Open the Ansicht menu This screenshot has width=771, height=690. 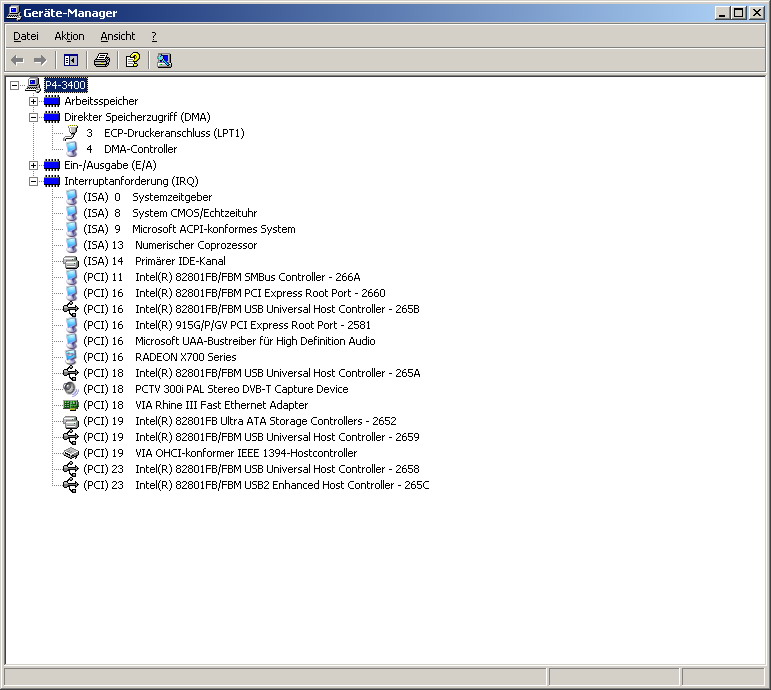[x=118, y=36]
